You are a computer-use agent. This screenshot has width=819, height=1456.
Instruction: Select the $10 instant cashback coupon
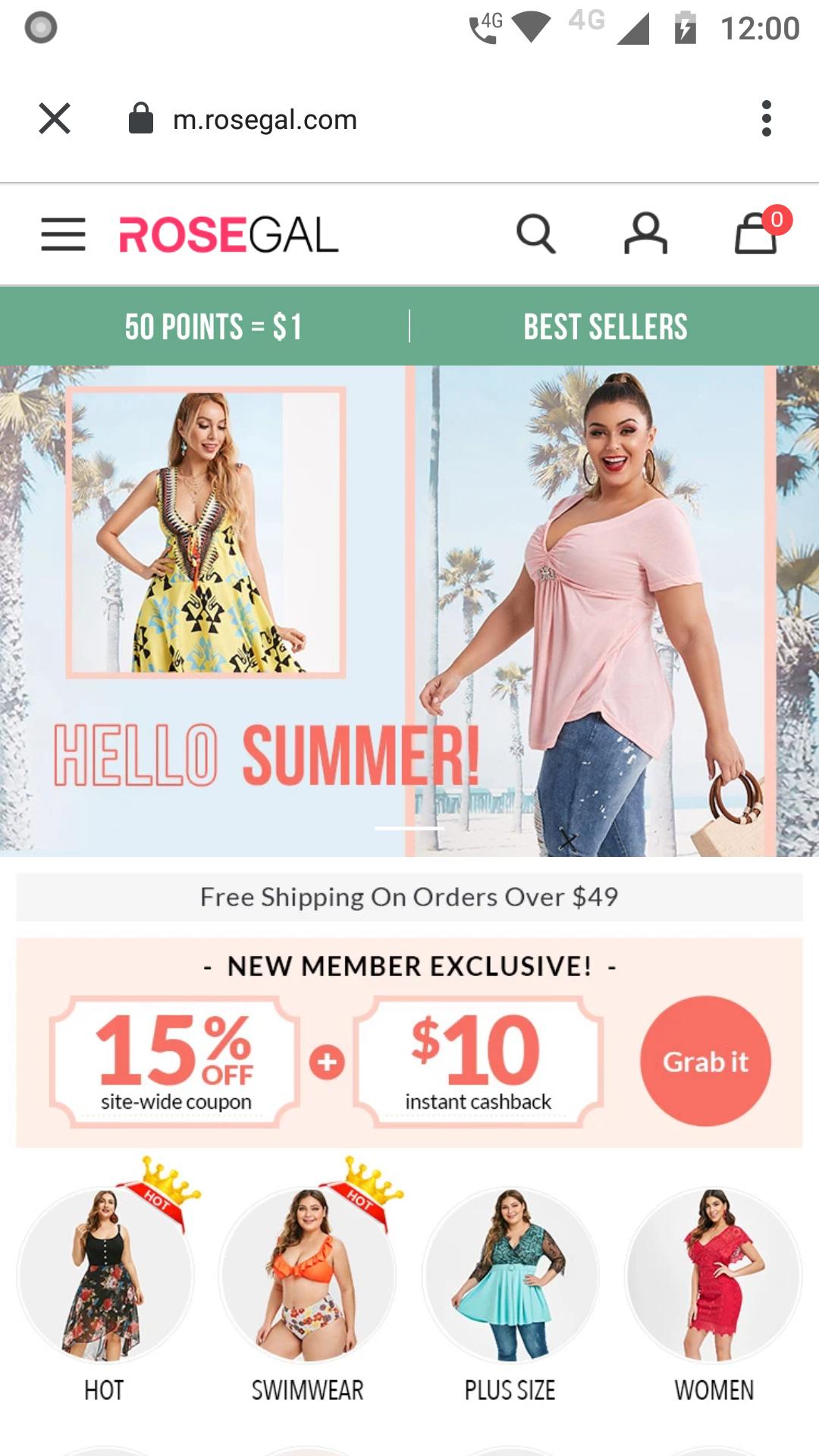click(x=478, y=1061)
